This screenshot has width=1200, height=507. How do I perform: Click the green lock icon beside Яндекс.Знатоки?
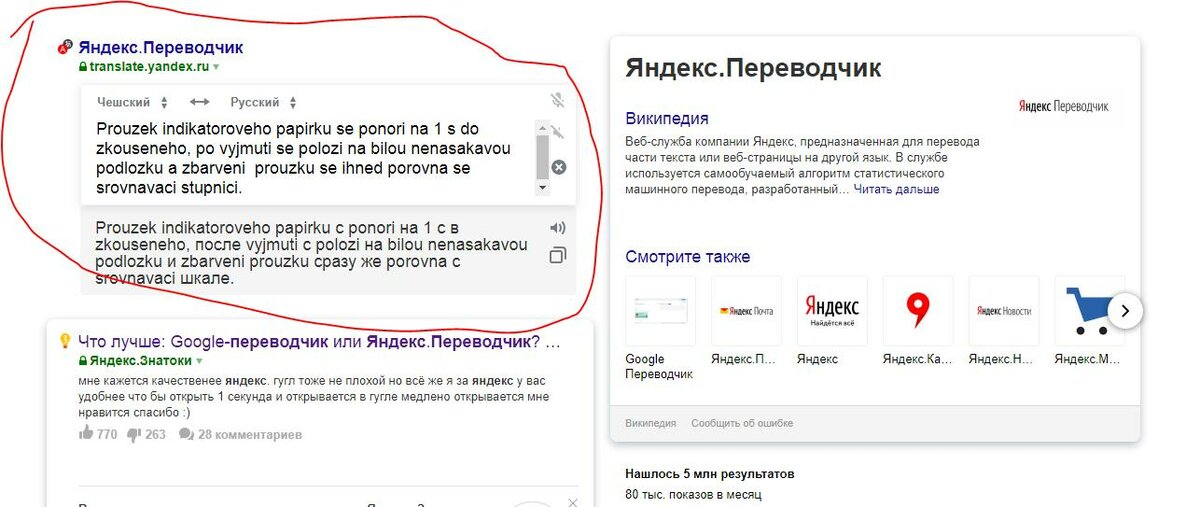[83, 361]
